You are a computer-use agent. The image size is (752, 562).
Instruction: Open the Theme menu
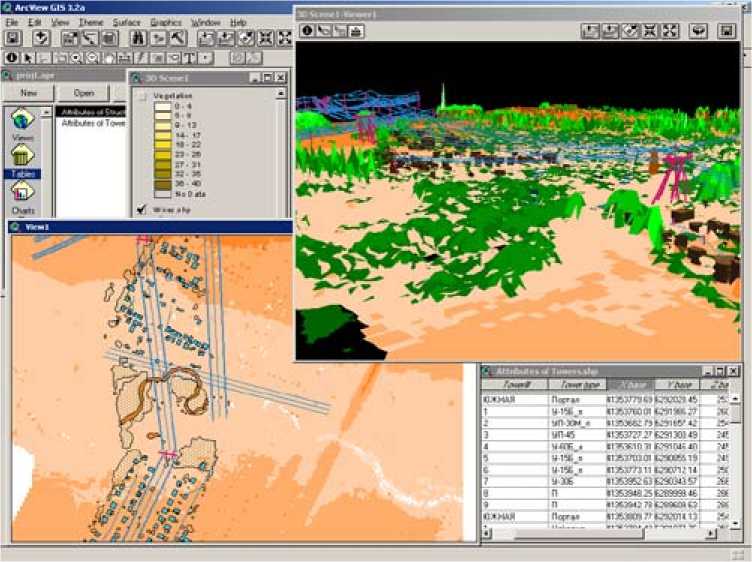[90, 21]
